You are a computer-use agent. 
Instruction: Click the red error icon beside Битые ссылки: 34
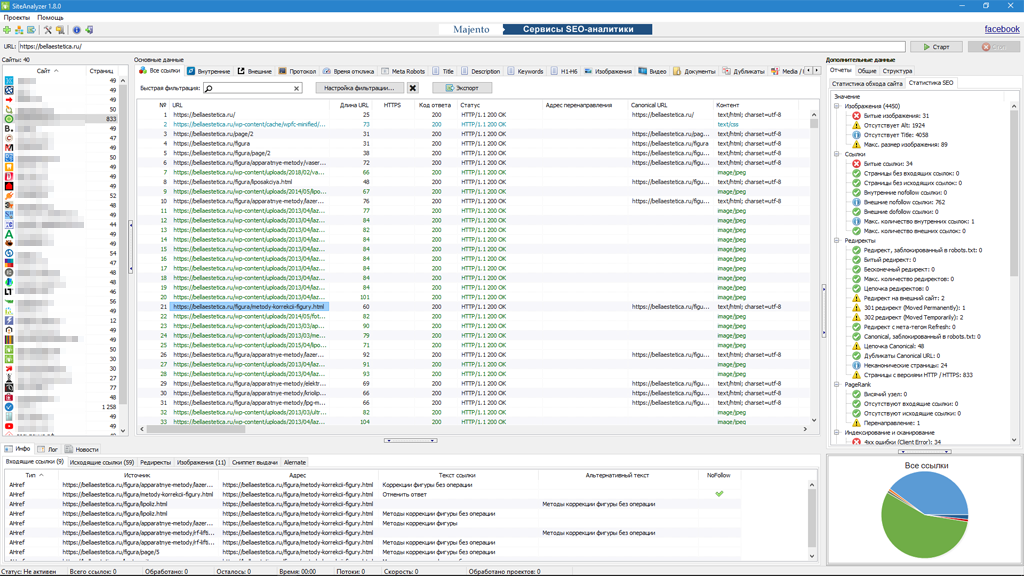856,164
